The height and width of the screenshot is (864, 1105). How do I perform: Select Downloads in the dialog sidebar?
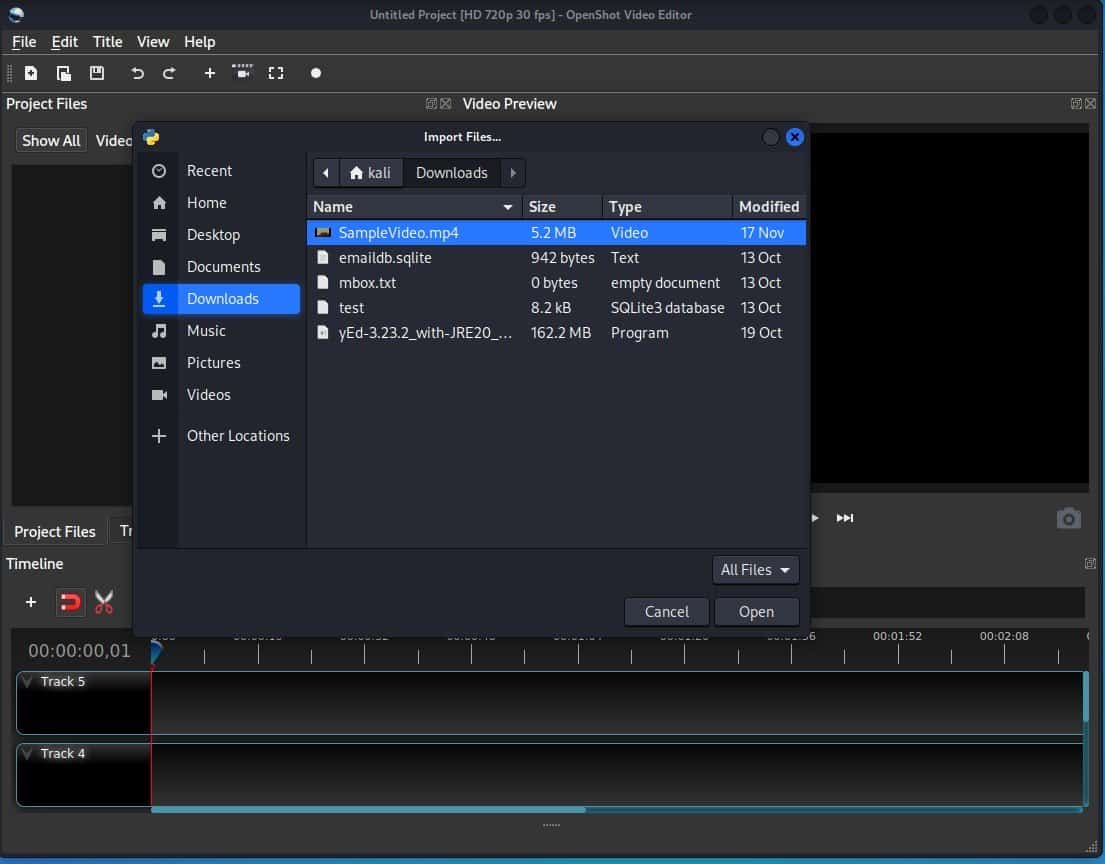tap(221, 299)
